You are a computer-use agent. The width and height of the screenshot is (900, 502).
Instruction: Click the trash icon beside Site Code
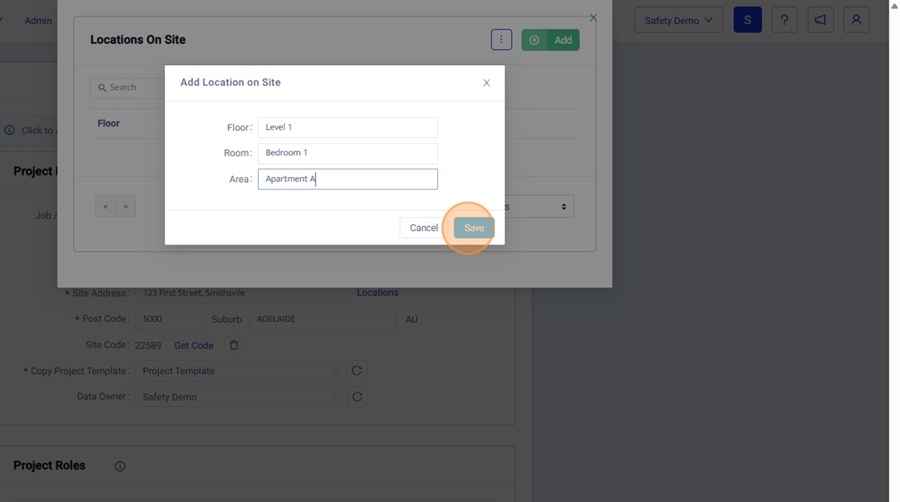coord(234,345)
